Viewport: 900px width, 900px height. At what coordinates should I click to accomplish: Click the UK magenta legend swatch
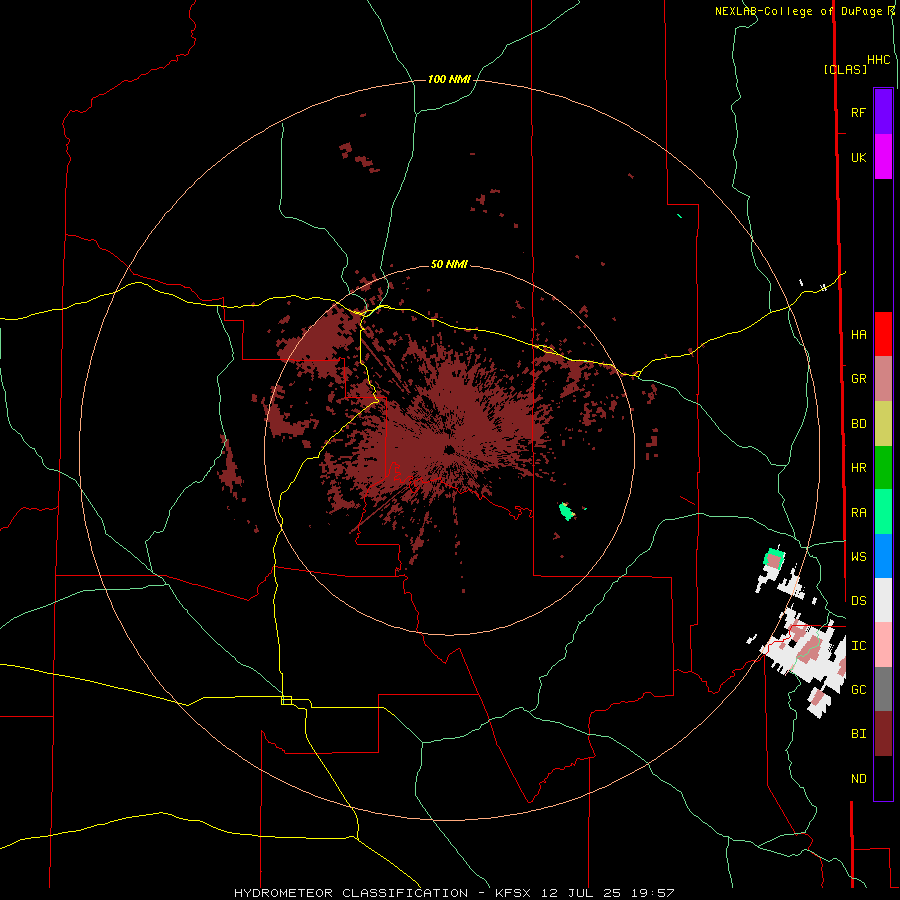[x=883, y=157]
